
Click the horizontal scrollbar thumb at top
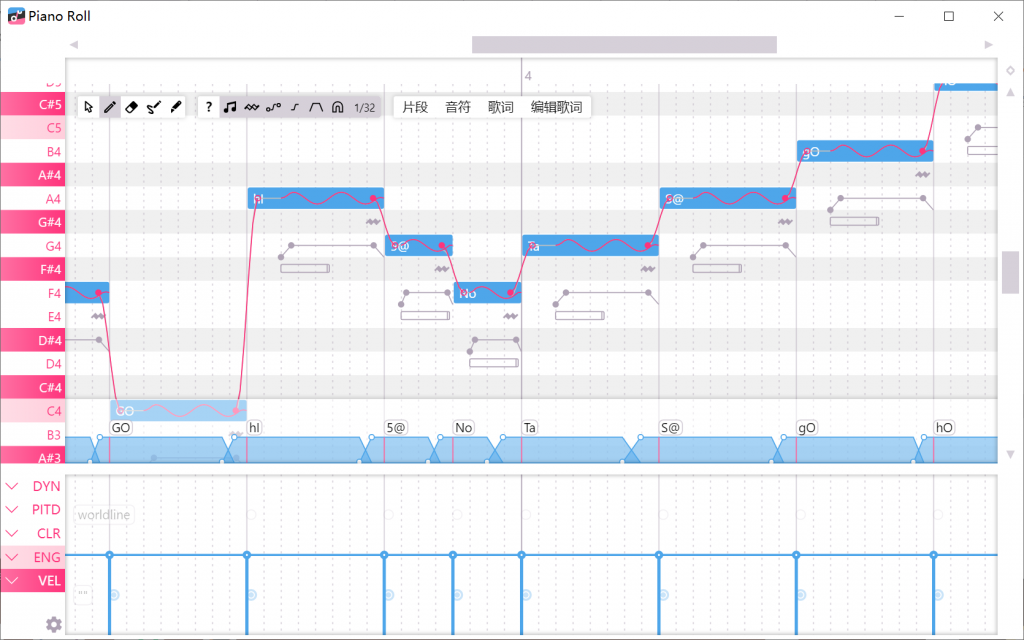[624, 45]
